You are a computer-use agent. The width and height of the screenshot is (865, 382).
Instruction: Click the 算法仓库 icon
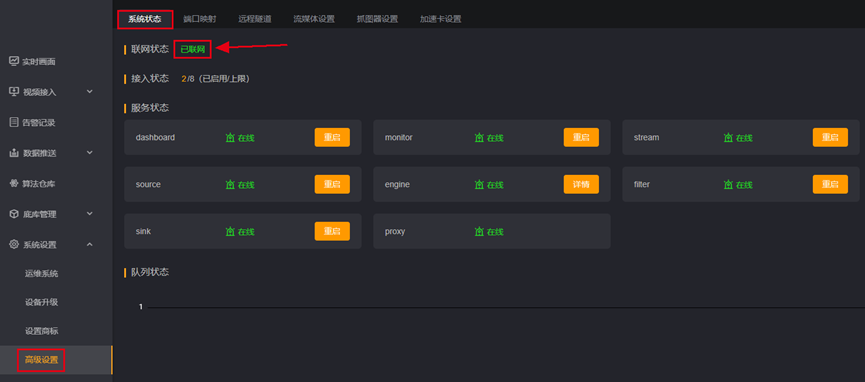[14, 183]
